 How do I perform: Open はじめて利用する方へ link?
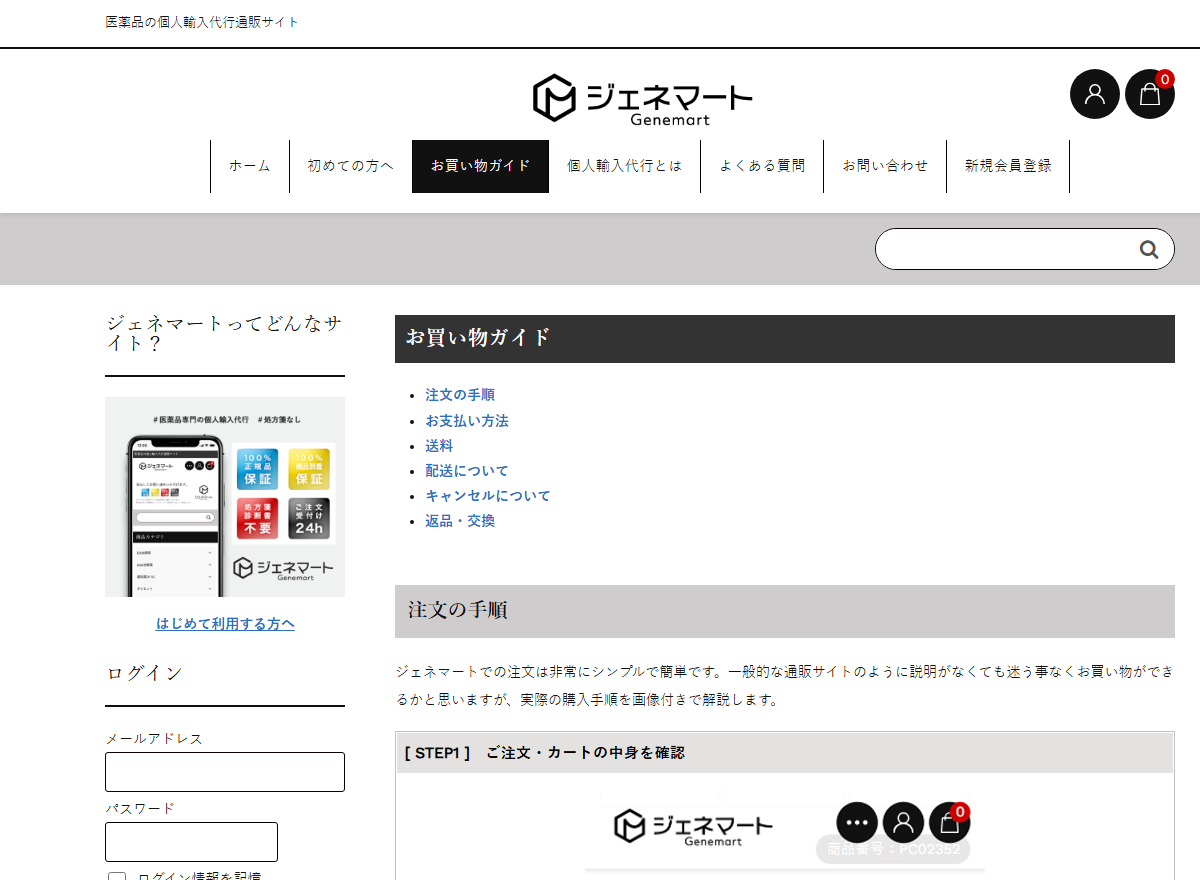click(225, 624)
